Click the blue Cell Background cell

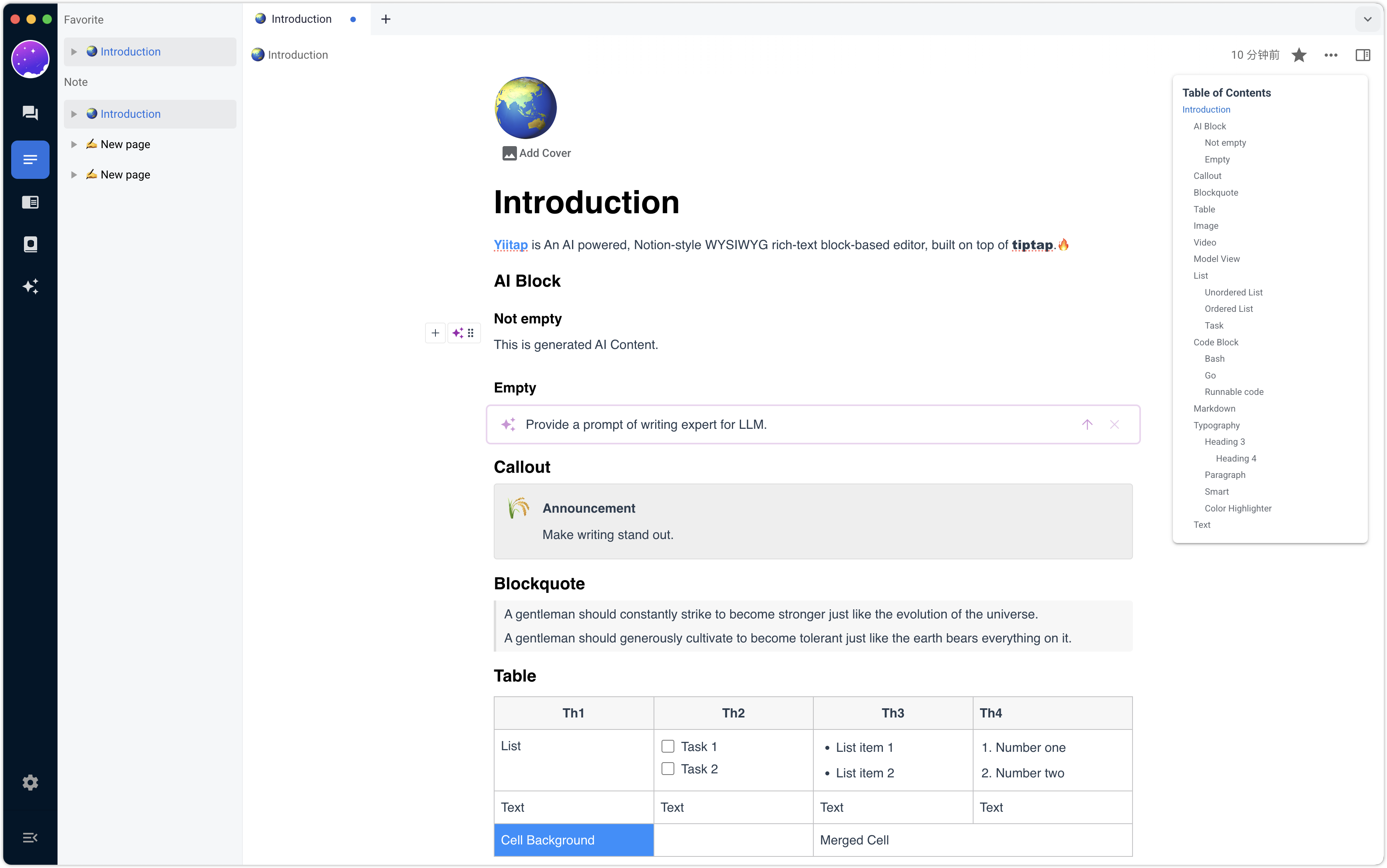coord(573,840)
